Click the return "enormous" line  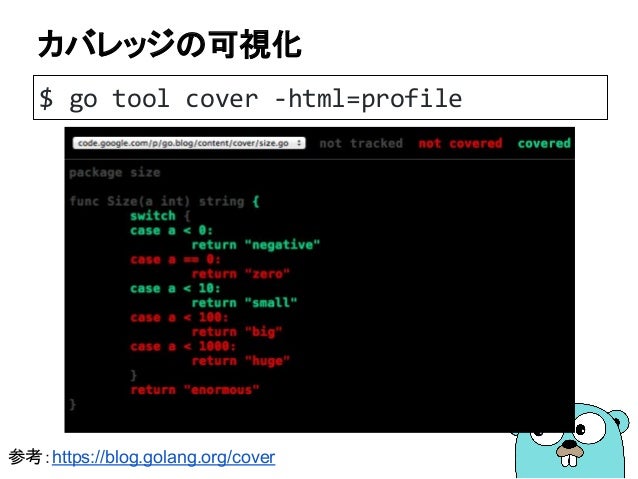[x=194, y=389]
